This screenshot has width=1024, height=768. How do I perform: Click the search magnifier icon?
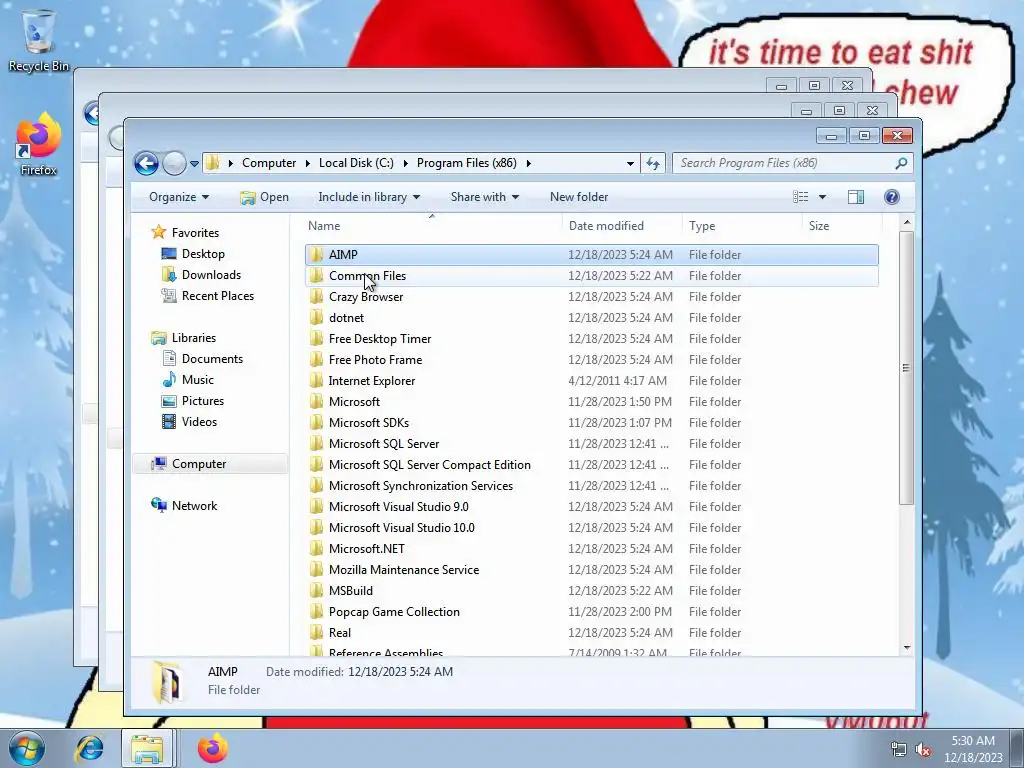901,163
